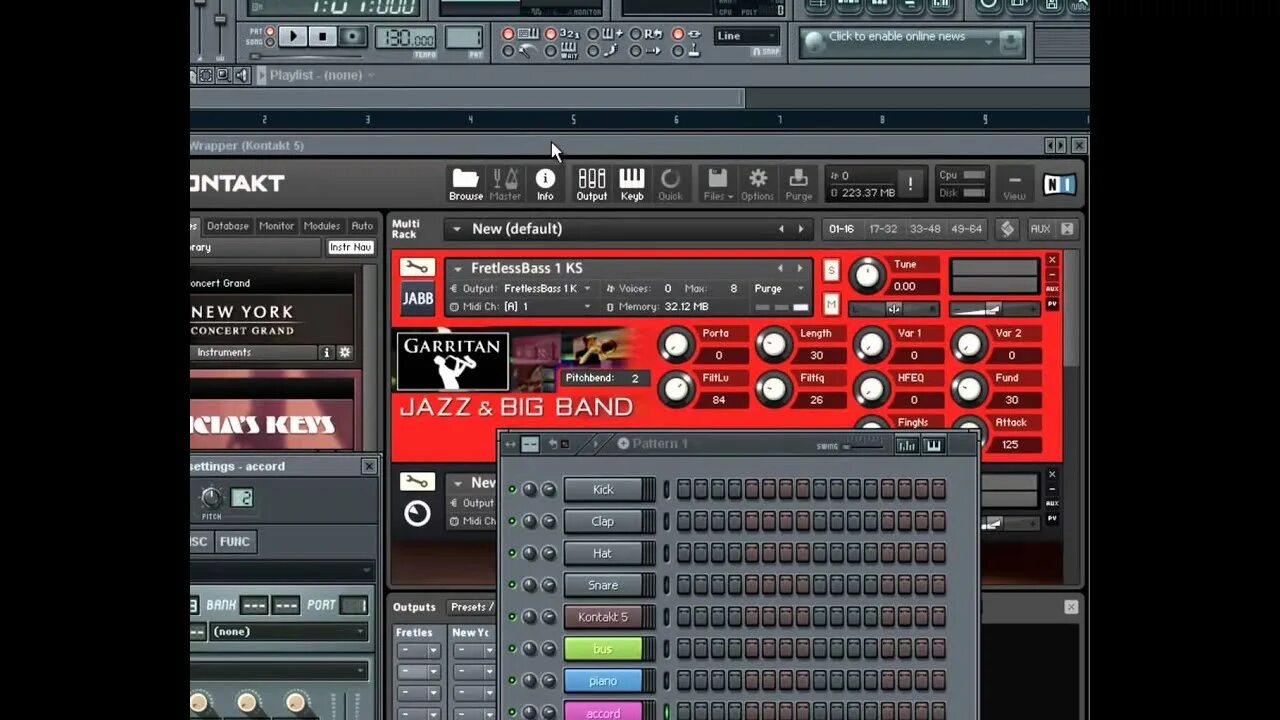Open the Pattern 1 selector

(x=655, y=444)
